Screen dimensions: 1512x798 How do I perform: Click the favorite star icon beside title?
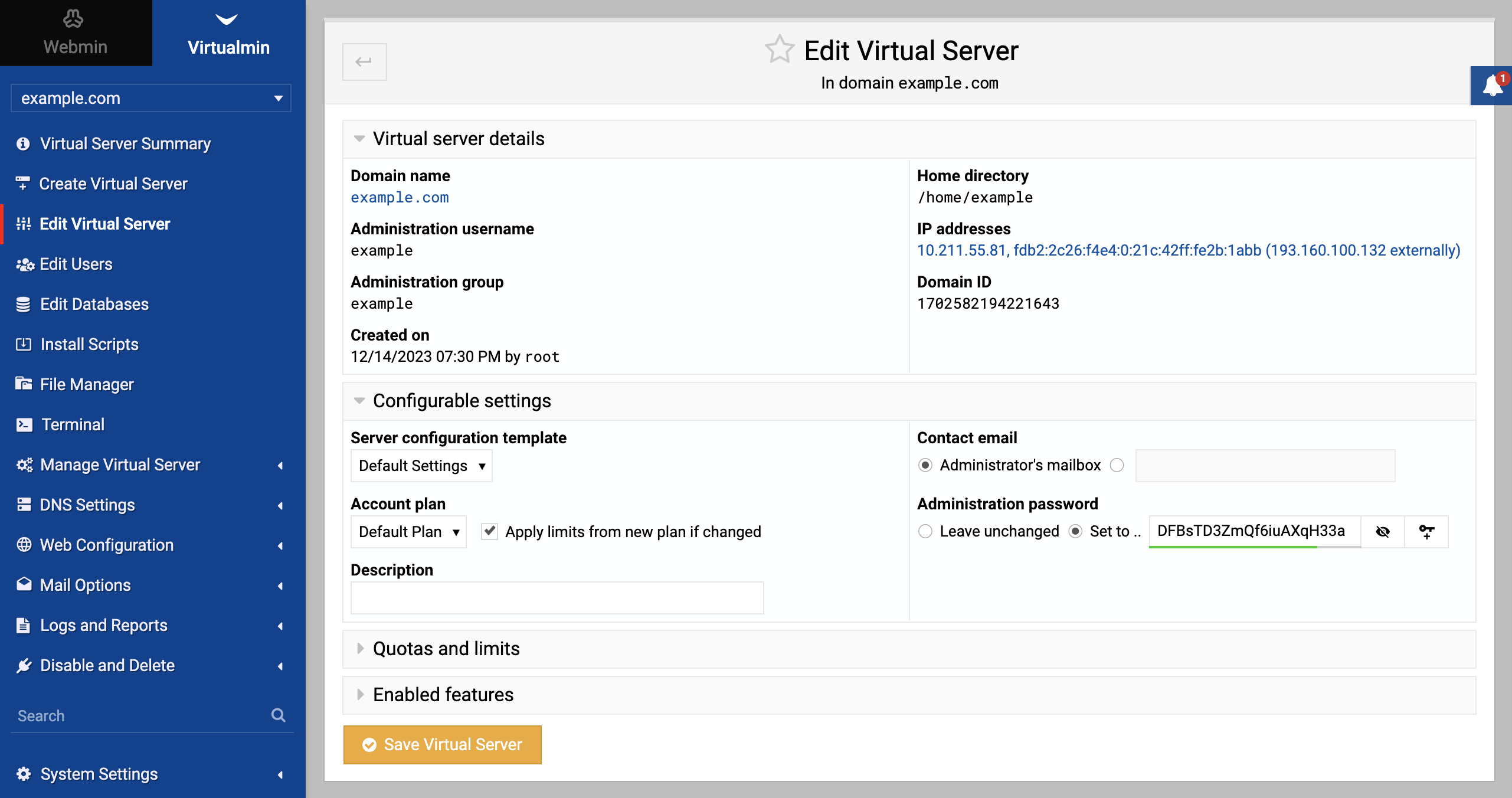click(780, 48)
